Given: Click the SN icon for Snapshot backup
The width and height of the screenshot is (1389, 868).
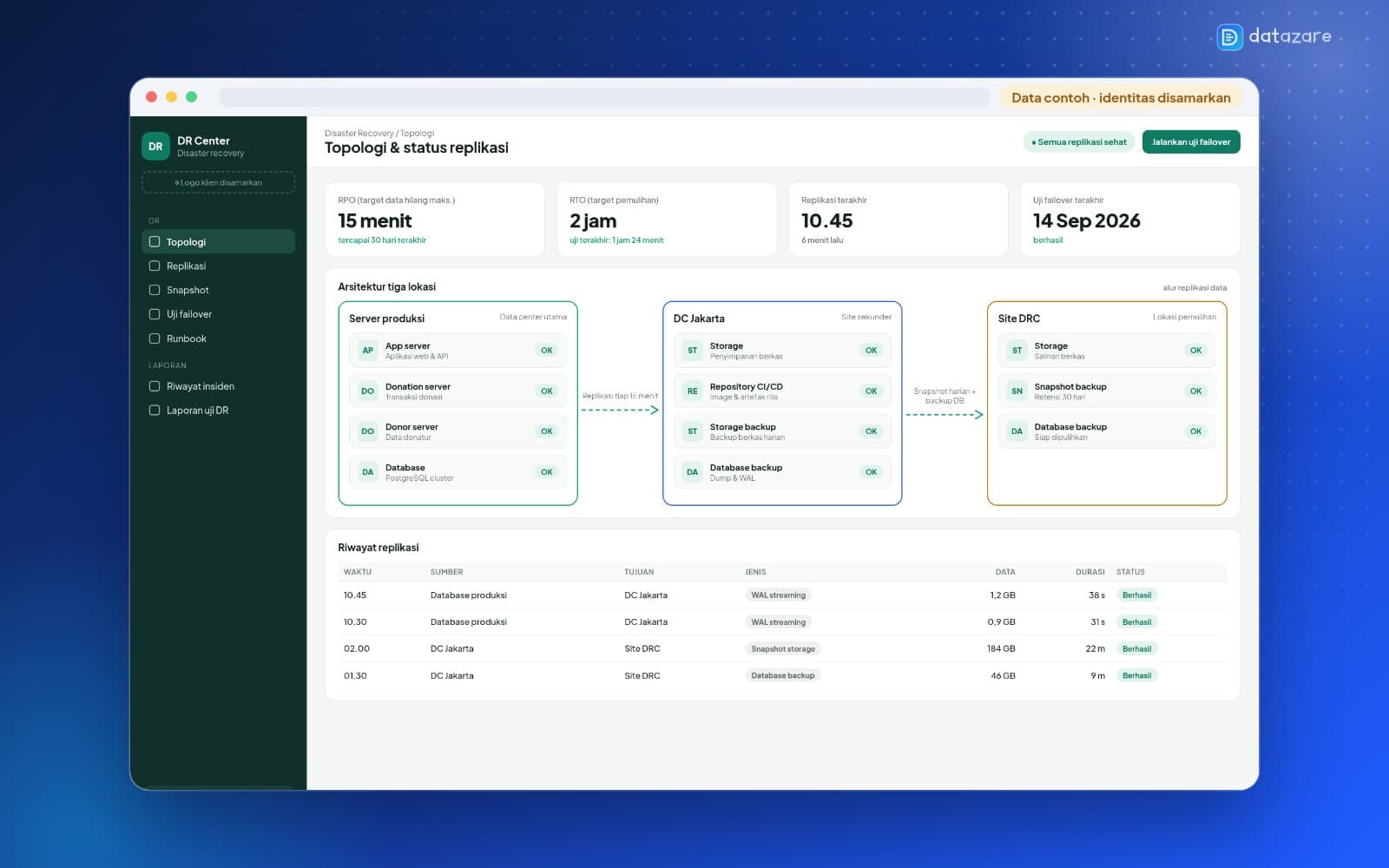Looking at the screenshot, I should click(1017, 391).
